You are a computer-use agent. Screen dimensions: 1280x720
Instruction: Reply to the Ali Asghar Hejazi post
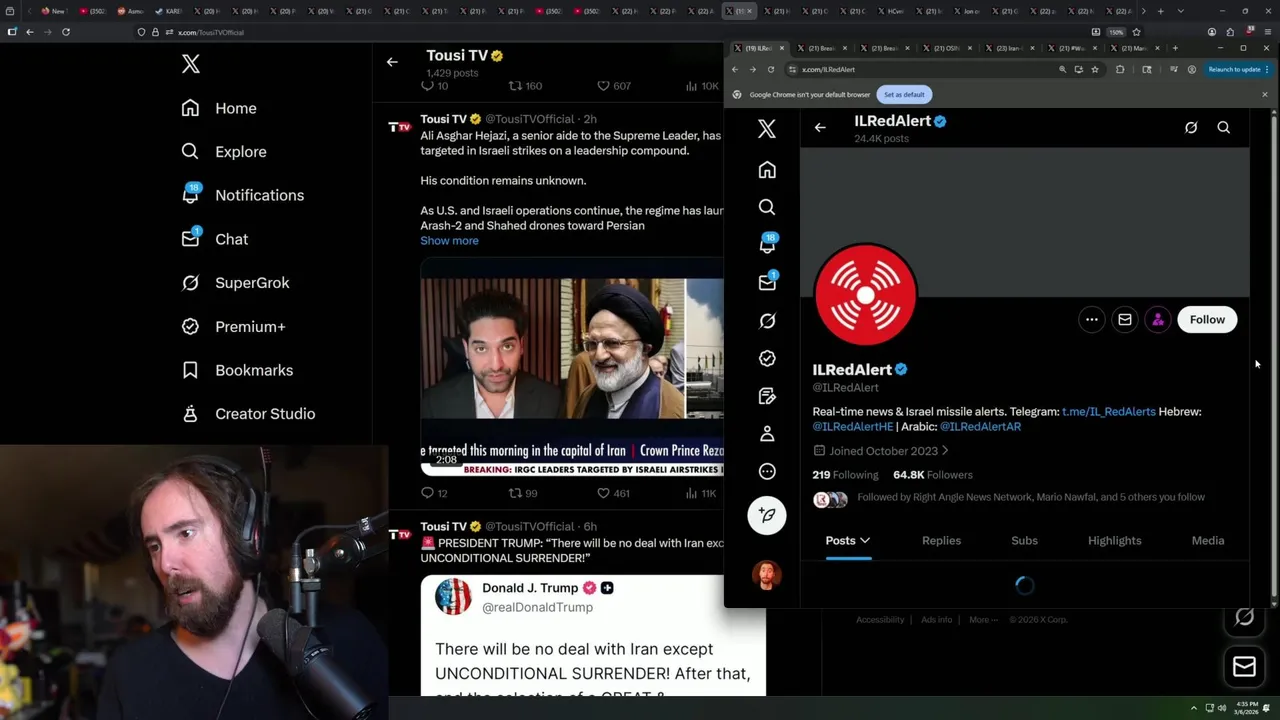(x=434, y=493)
